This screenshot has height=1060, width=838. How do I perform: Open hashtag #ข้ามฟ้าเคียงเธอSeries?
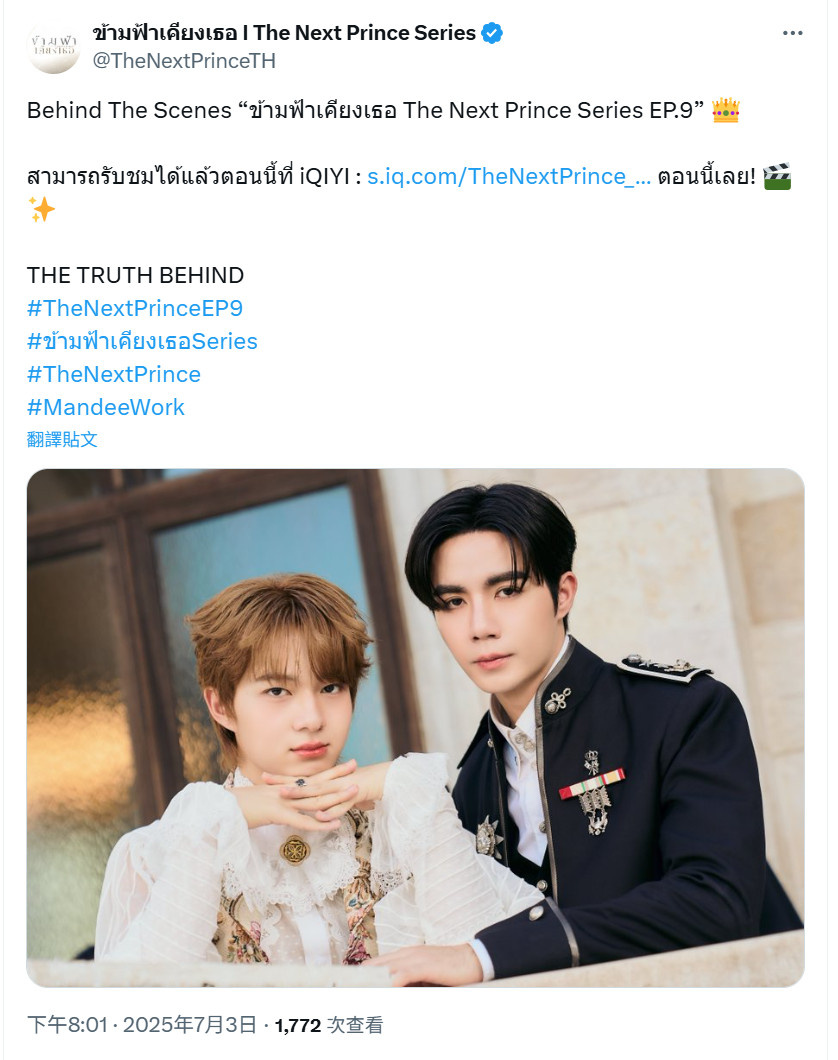point(143,341)
